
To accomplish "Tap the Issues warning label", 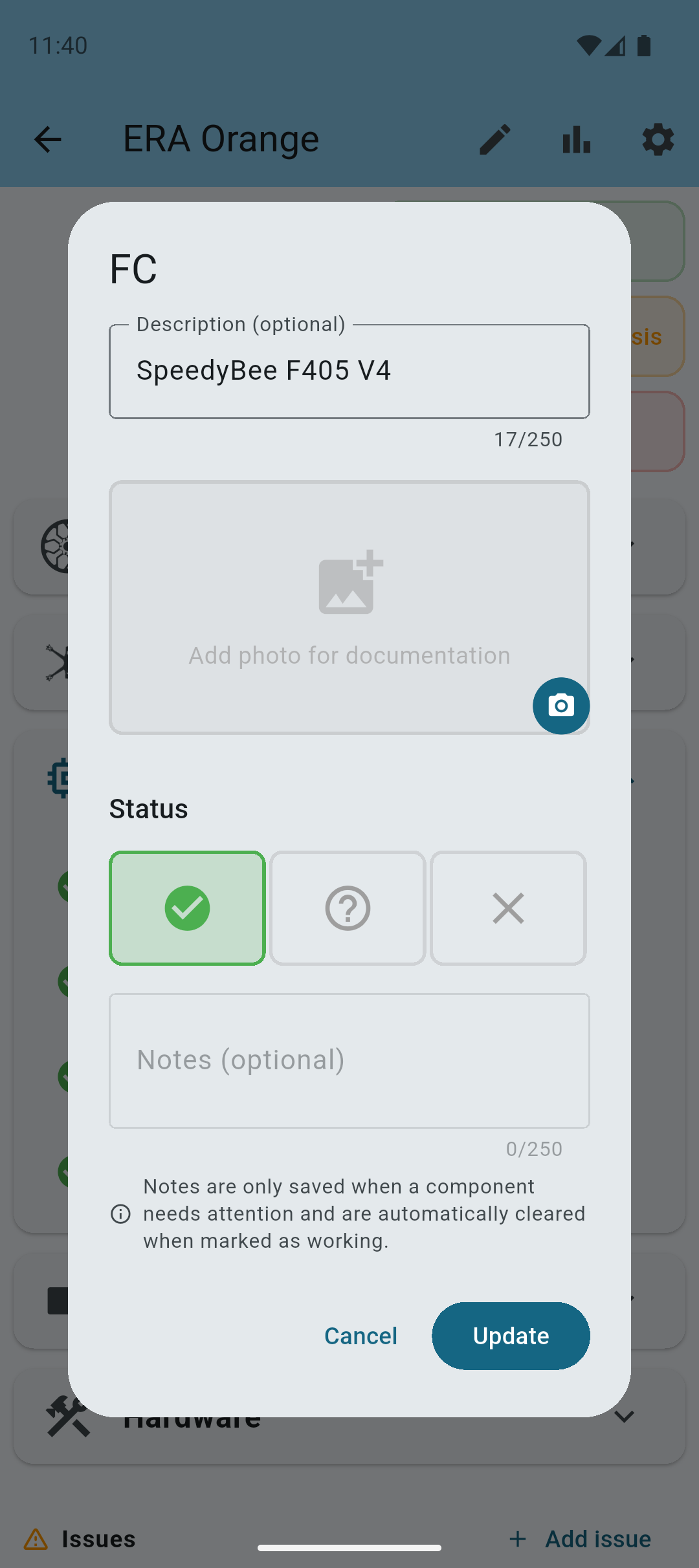I will click(x=81, y=1539).
